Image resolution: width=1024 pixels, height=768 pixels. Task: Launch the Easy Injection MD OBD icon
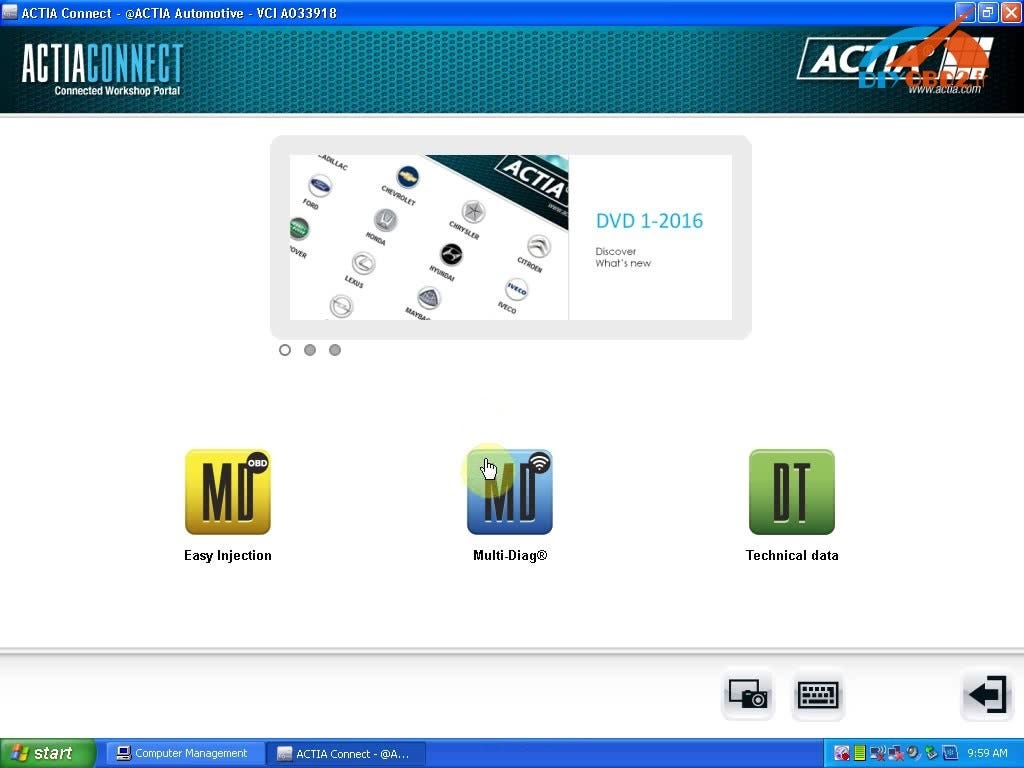coord(228,492)
